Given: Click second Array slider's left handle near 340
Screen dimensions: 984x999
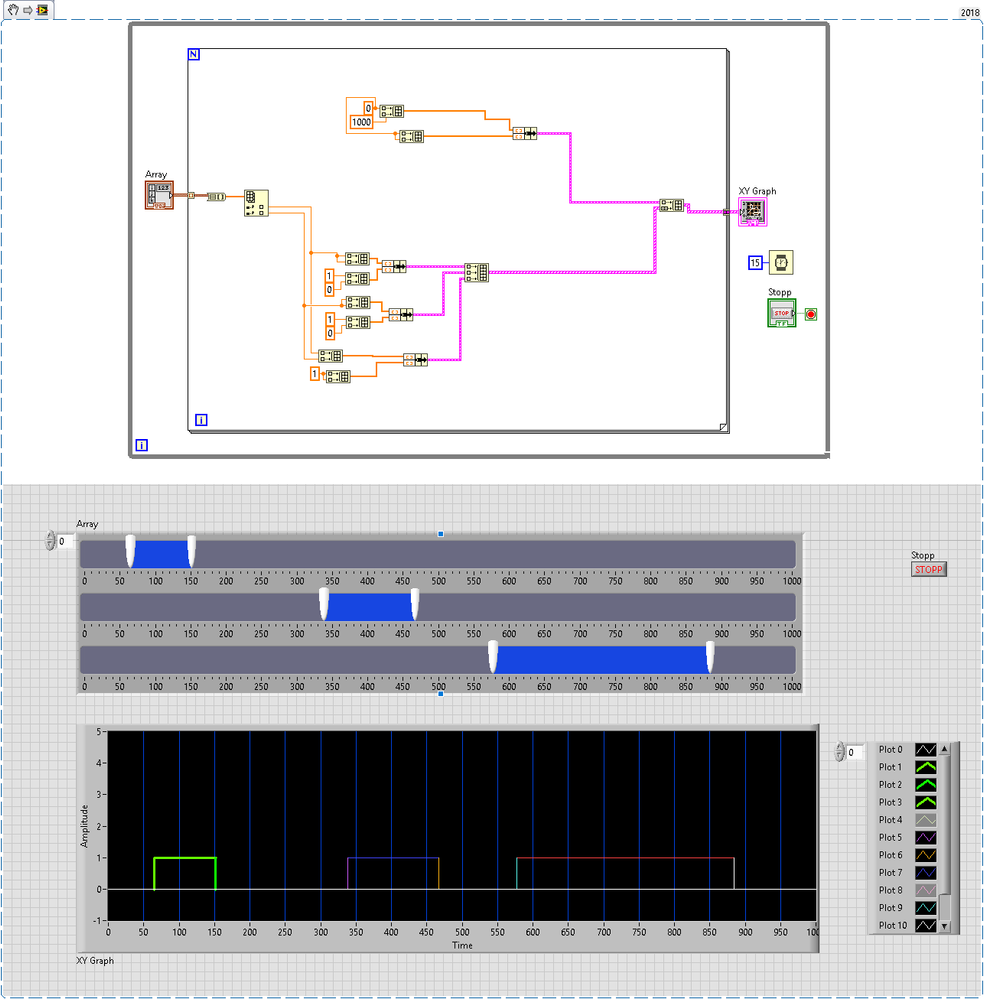Looking at the screenshot, I should pyautogui.click(x=324, y=604).
